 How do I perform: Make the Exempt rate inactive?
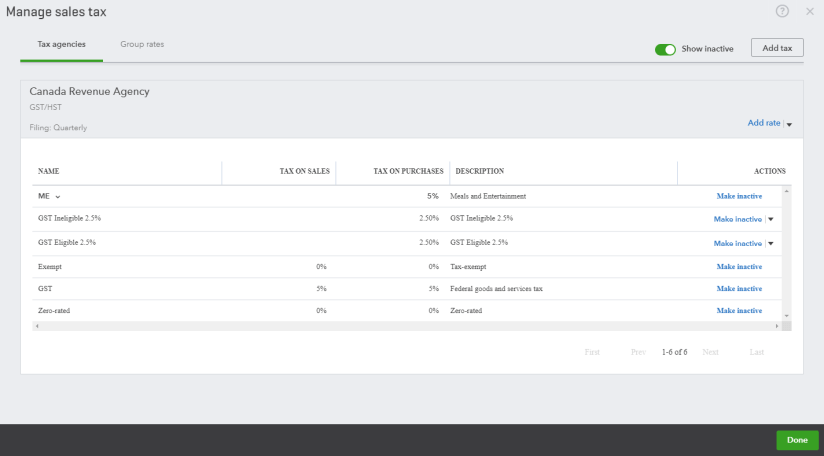click(739, 267)
